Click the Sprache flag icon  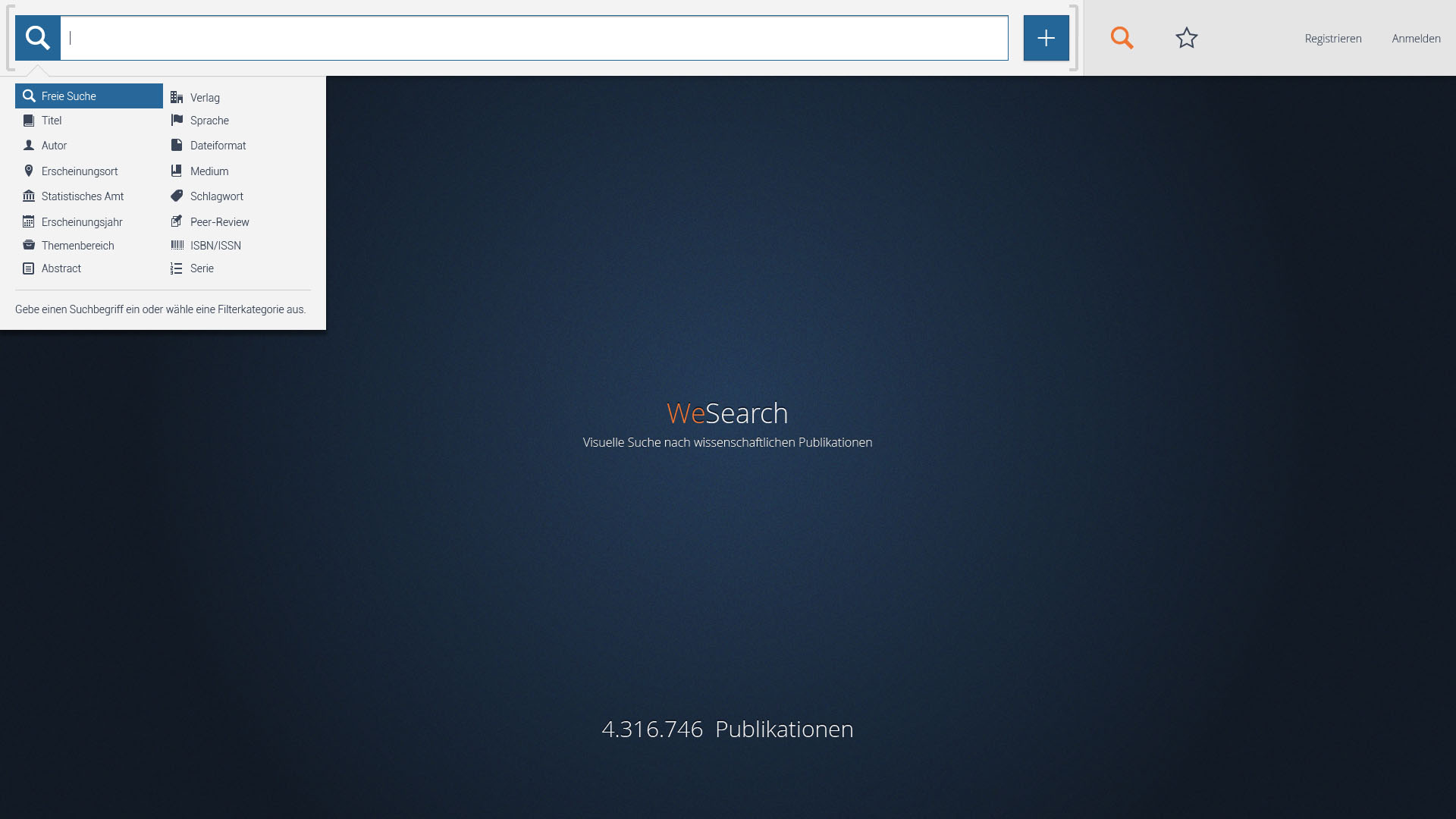click(177, 121)
